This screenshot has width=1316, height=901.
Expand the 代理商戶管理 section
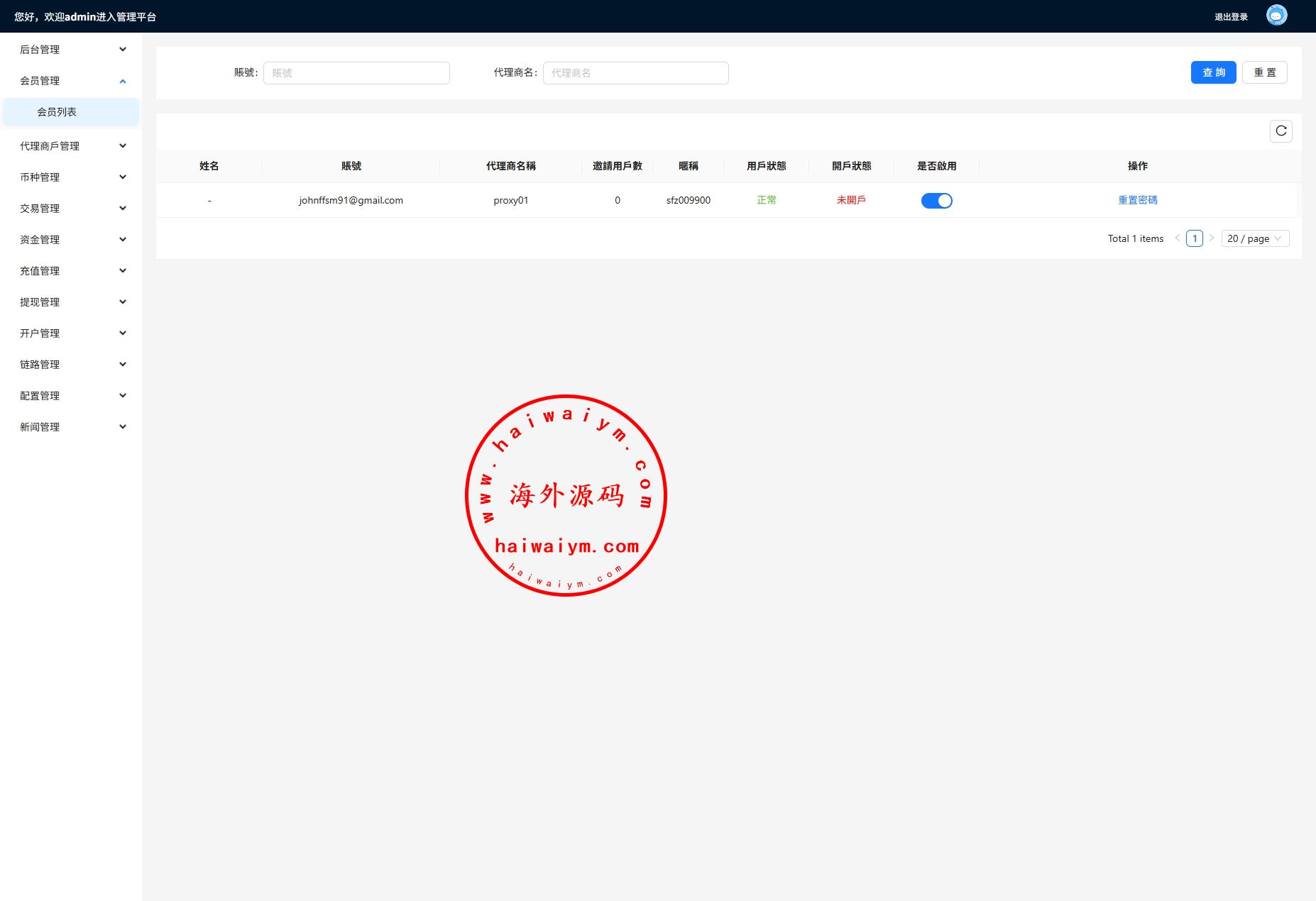click(71, 146)
